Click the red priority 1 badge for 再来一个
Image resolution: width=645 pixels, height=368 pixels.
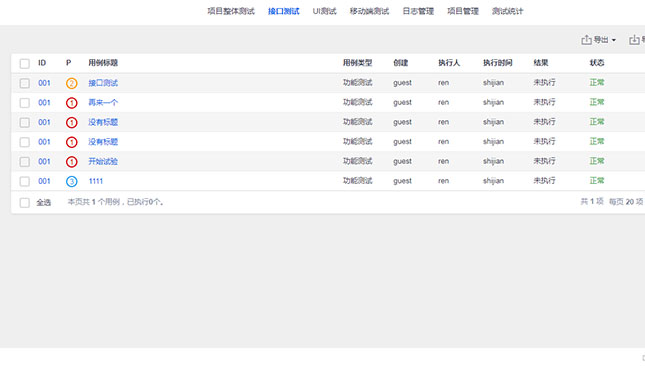[72, 103]
